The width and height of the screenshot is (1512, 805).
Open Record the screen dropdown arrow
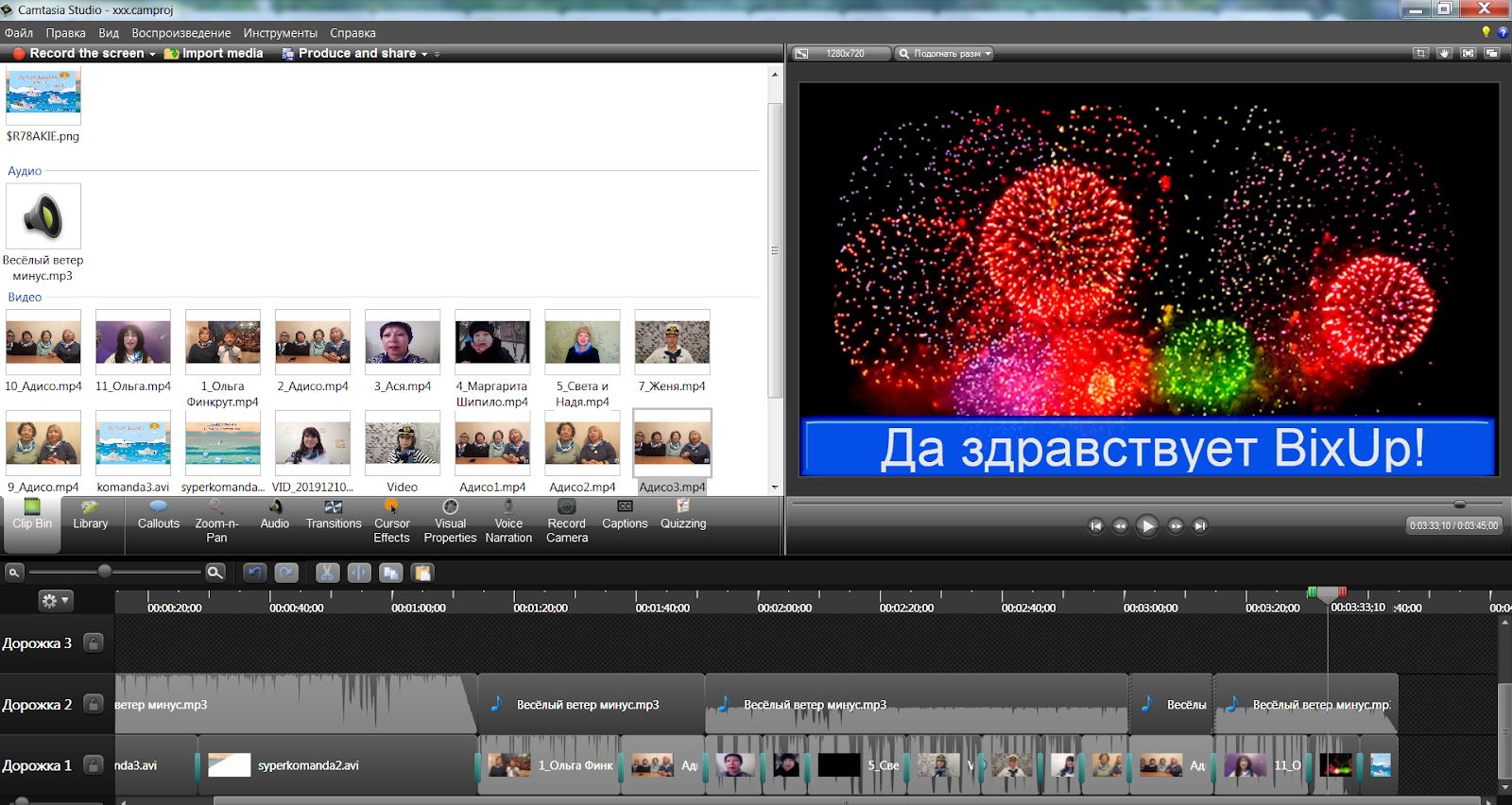tap(152, 54)
